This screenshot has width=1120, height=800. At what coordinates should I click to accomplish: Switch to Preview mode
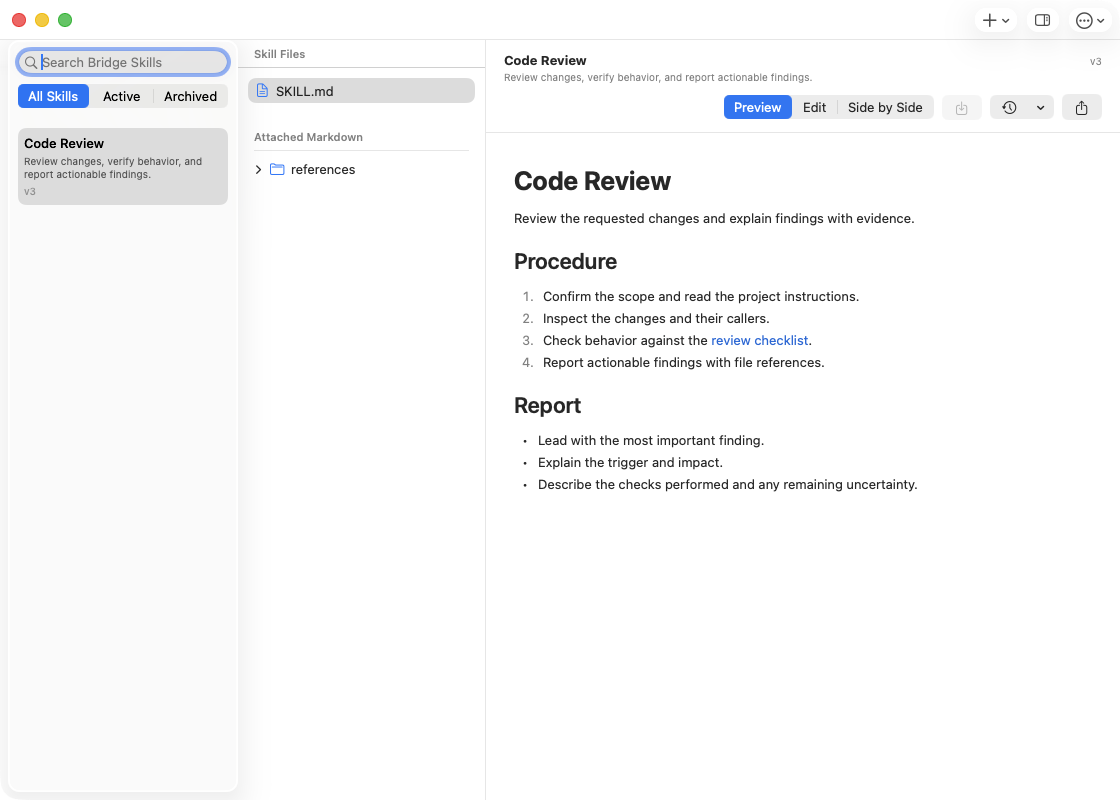click(757, 107)
